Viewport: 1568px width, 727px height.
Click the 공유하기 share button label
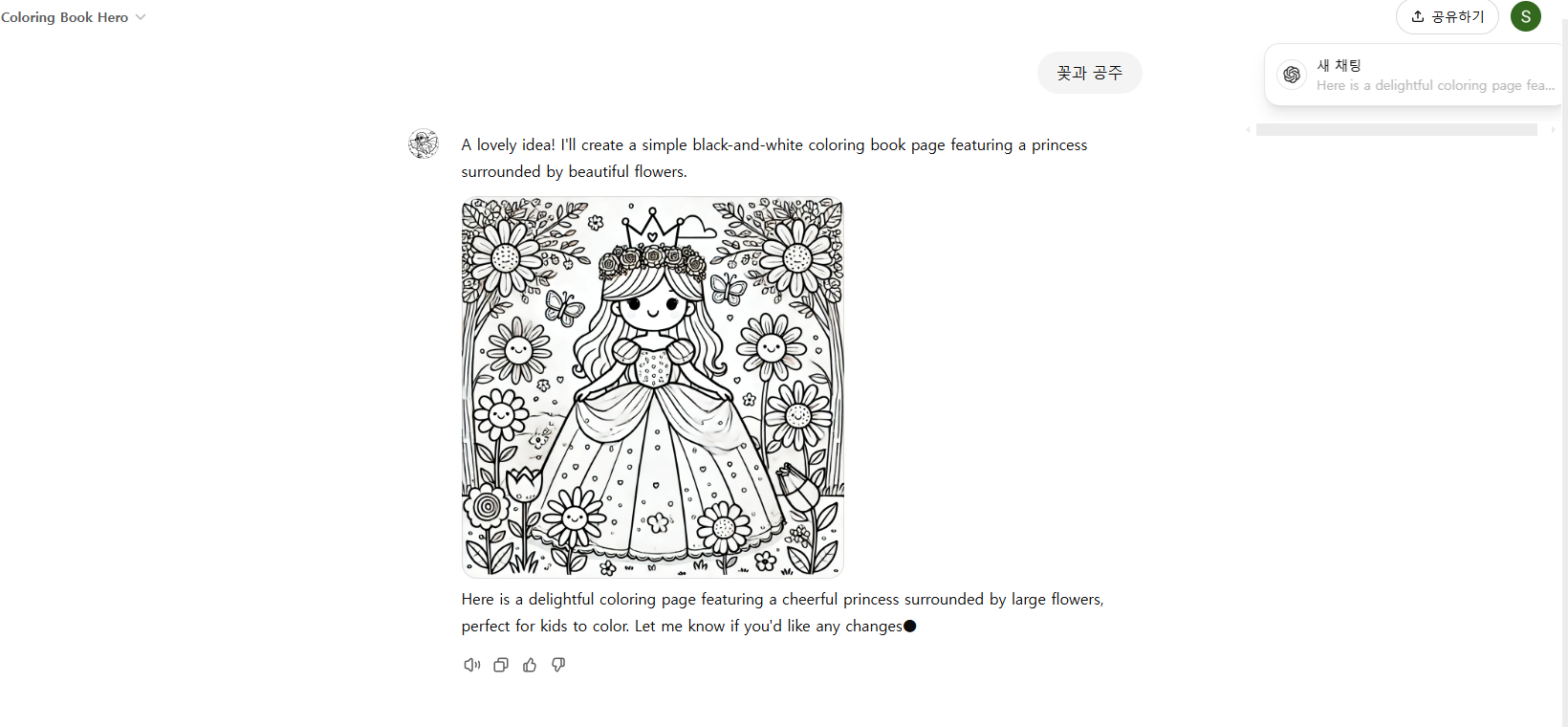click(x=1458, y=16)
